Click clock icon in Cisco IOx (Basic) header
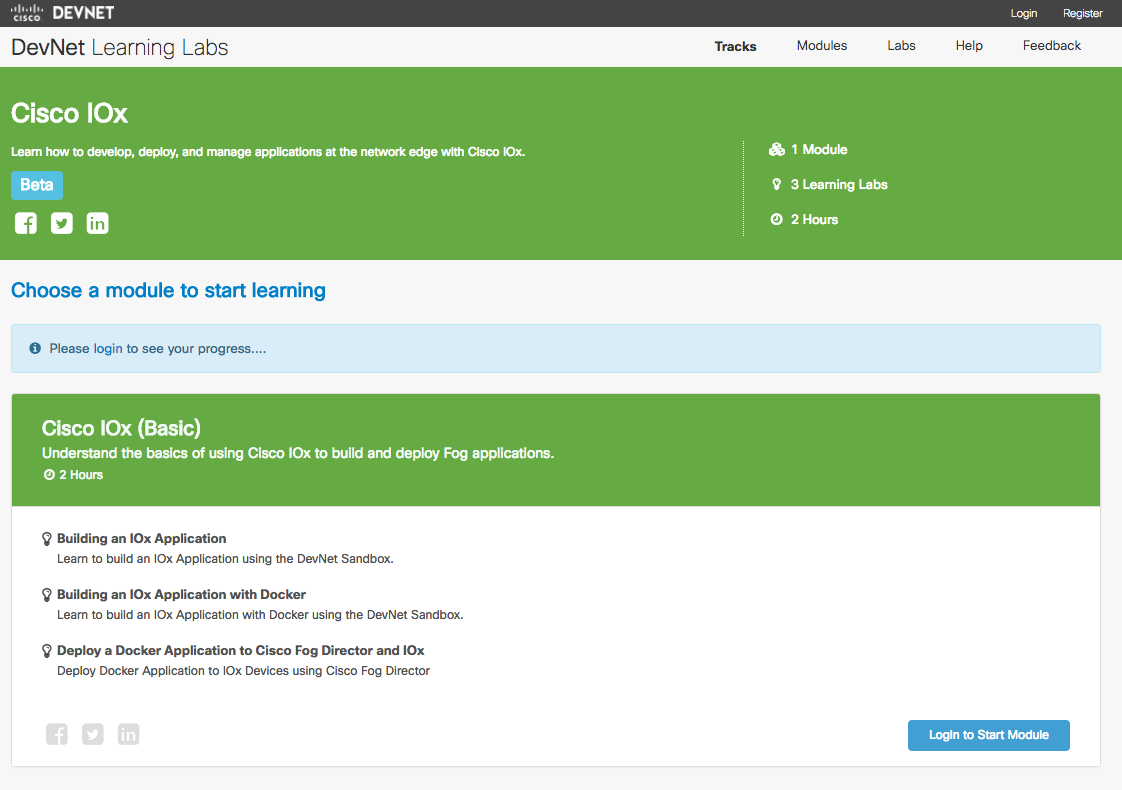Screen dimensions: 1122x790 point(49,474)
